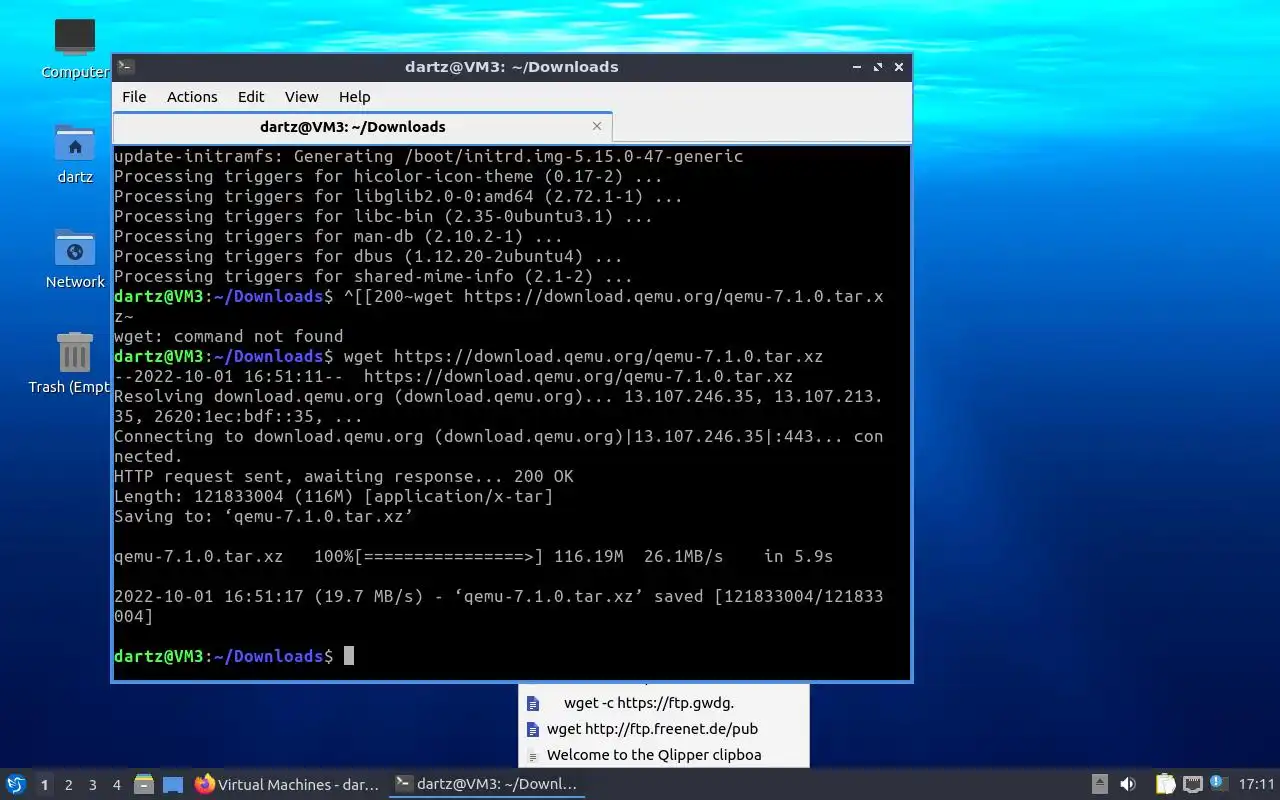Image resolution: width=1280 pixels, height=800 pixels.
Task: Open the Help menu in the terminal
Action: [354, 97]
